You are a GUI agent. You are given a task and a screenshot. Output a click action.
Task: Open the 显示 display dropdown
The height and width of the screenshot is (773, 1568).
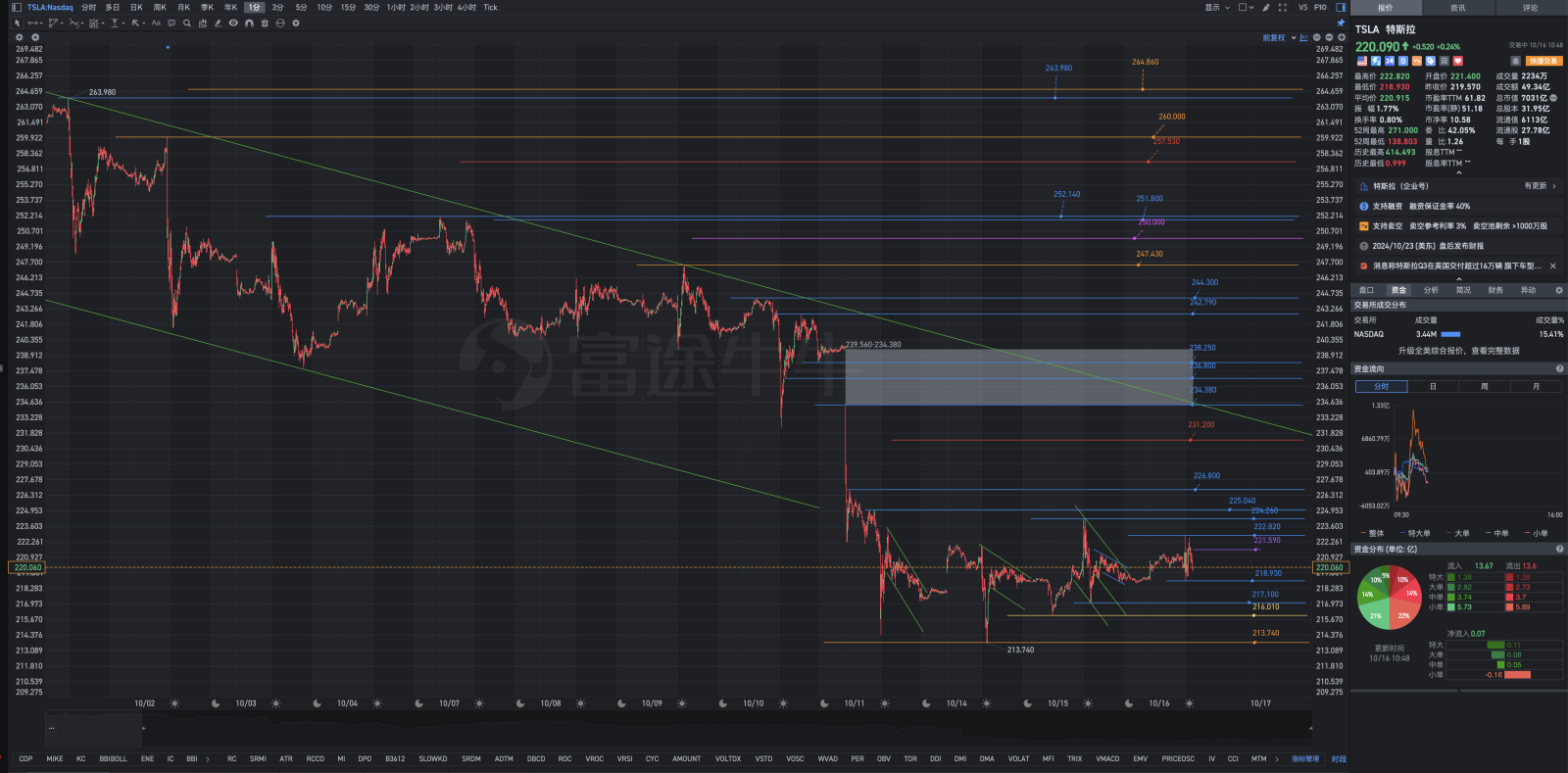(1217, 8)
